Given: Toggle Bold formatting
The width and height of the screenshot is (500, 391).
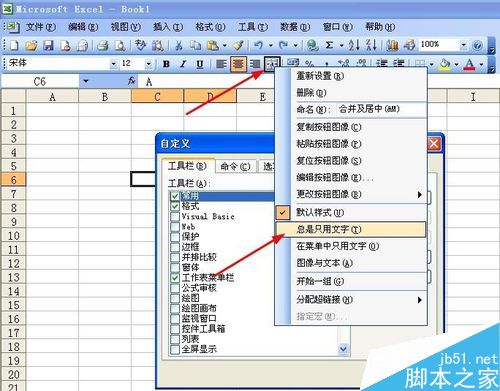Looking at the screenshot, I should (166, 64).
